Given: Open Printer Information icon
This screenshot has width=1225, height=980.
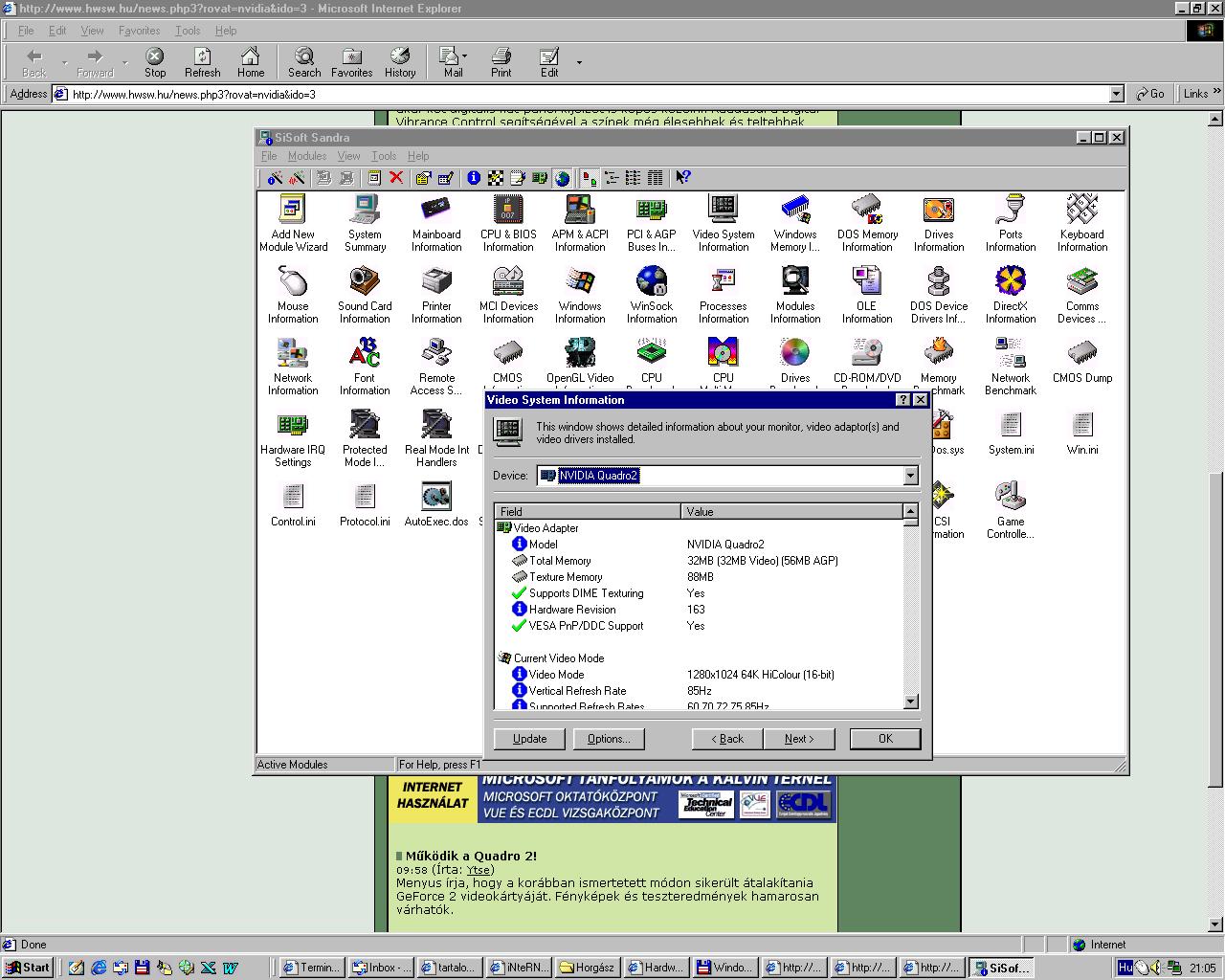Looking at the screenshot, I should tap(436, 294).
